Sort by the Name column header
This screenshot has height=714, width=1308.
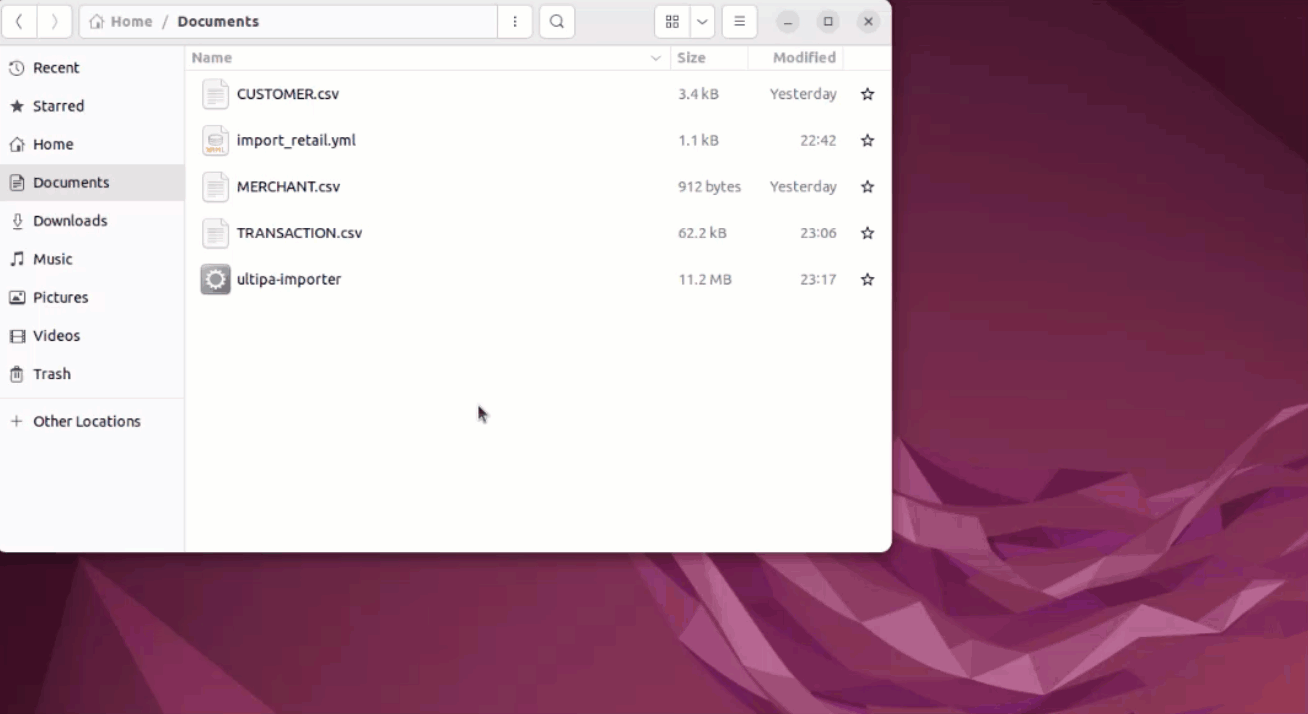pyautogui.click(x=427, y=58)
